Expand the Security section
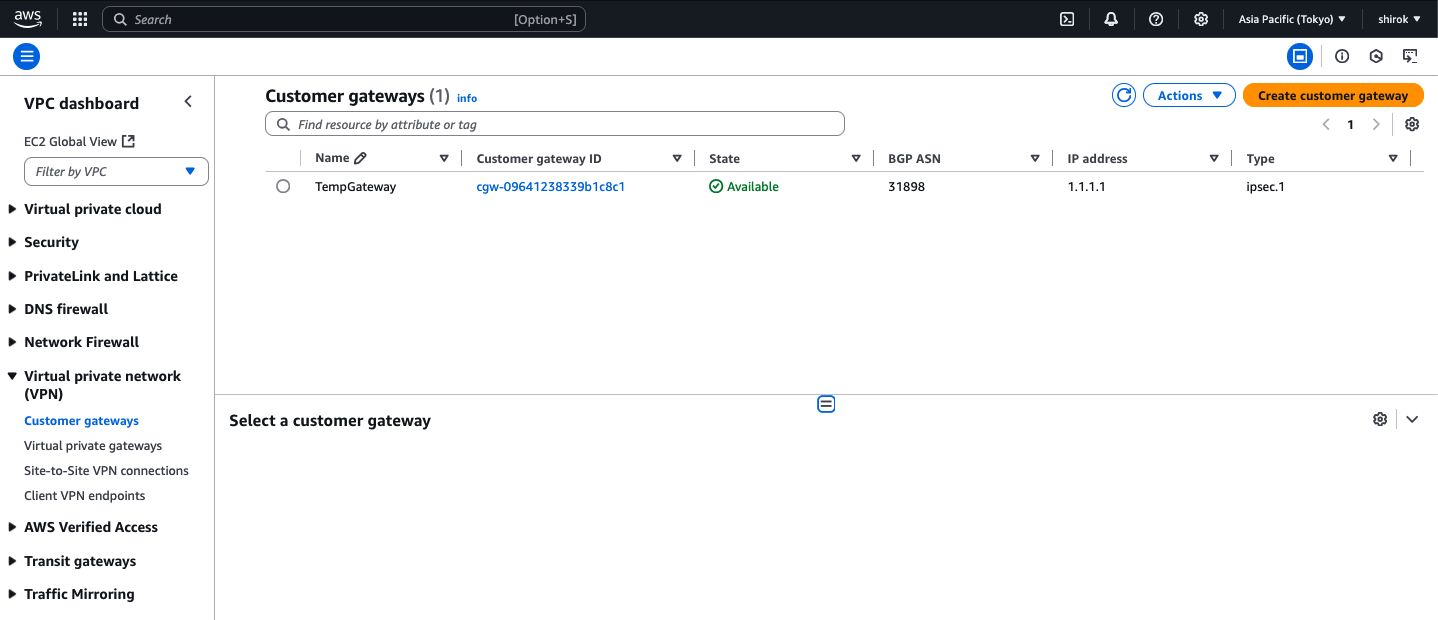This screenshot has height=620, width=1438. coord(12,242)
